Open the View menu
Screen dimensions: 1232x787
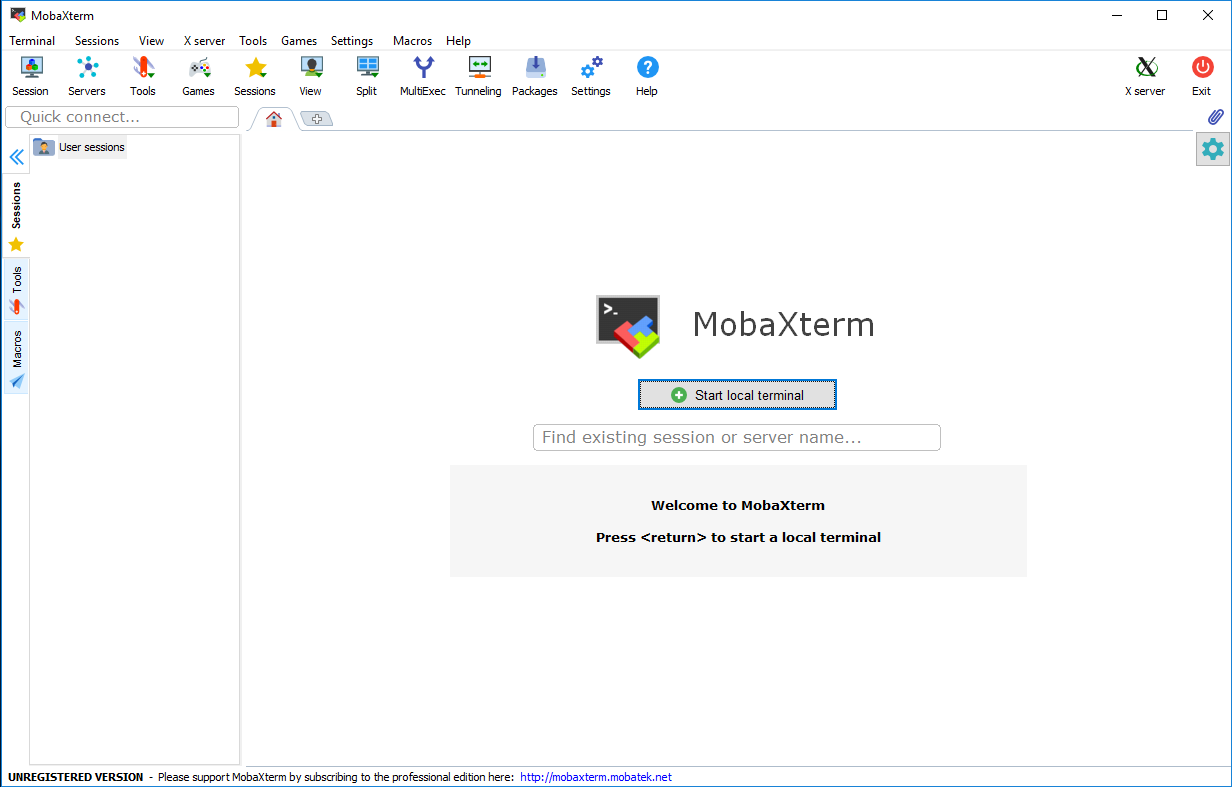[152, 41]
